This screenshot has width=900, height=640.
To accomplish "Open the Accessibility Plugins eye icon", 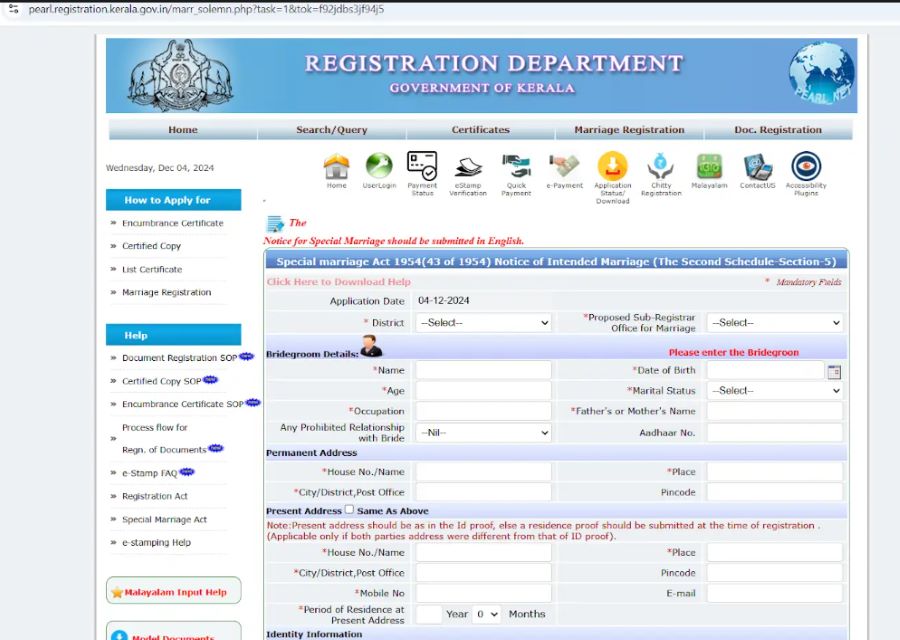I will [806, 166].
